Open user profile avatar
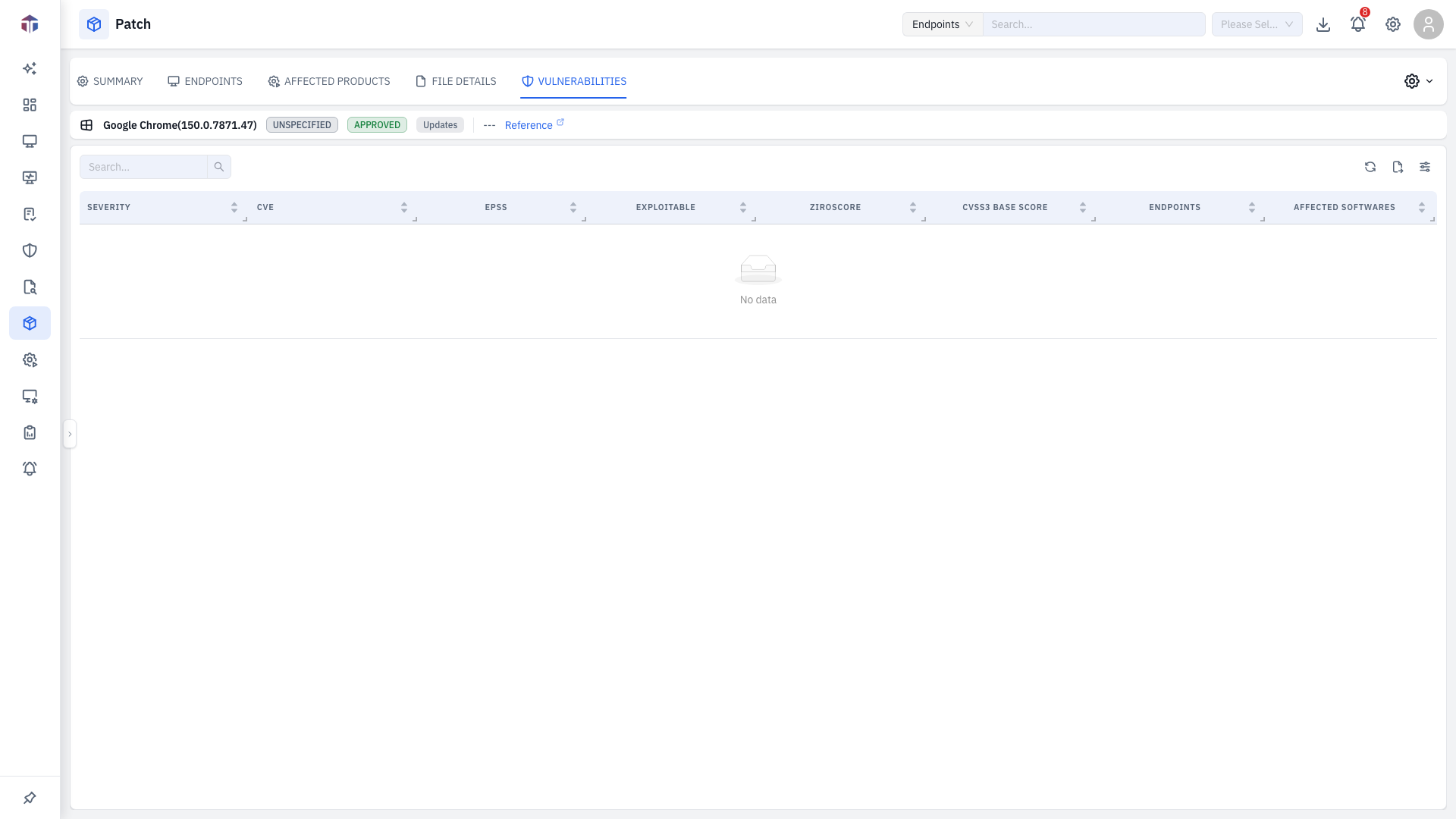The width and height of the screenshot is (1456, 819). (x=1429, y=24)
